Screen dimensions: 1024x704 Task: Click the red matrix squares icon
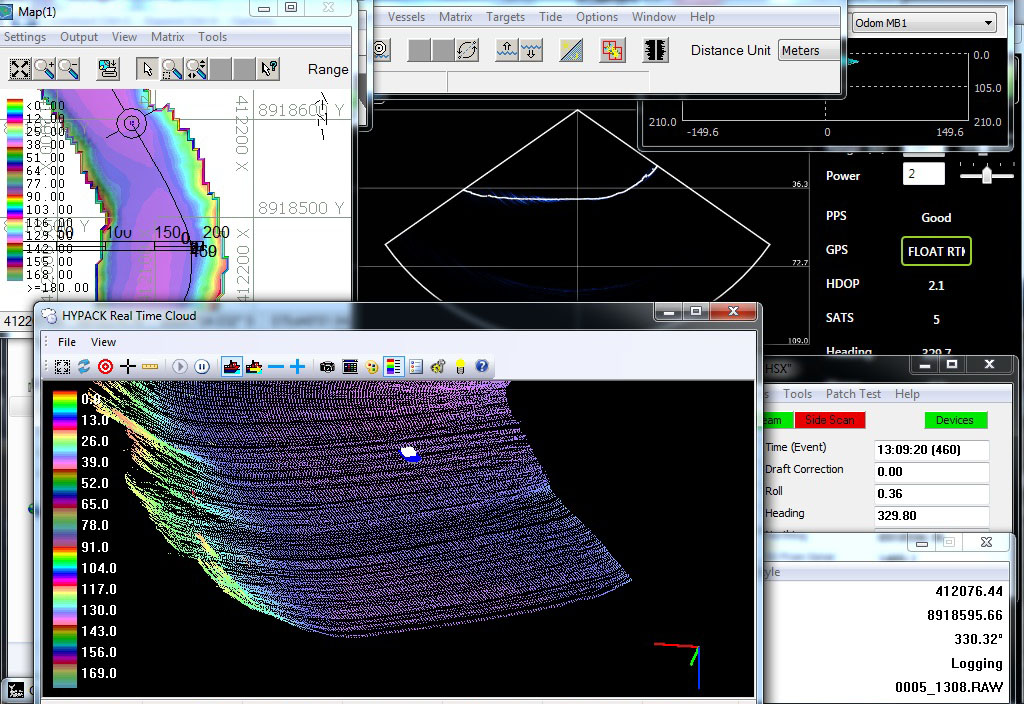point(612,50)
